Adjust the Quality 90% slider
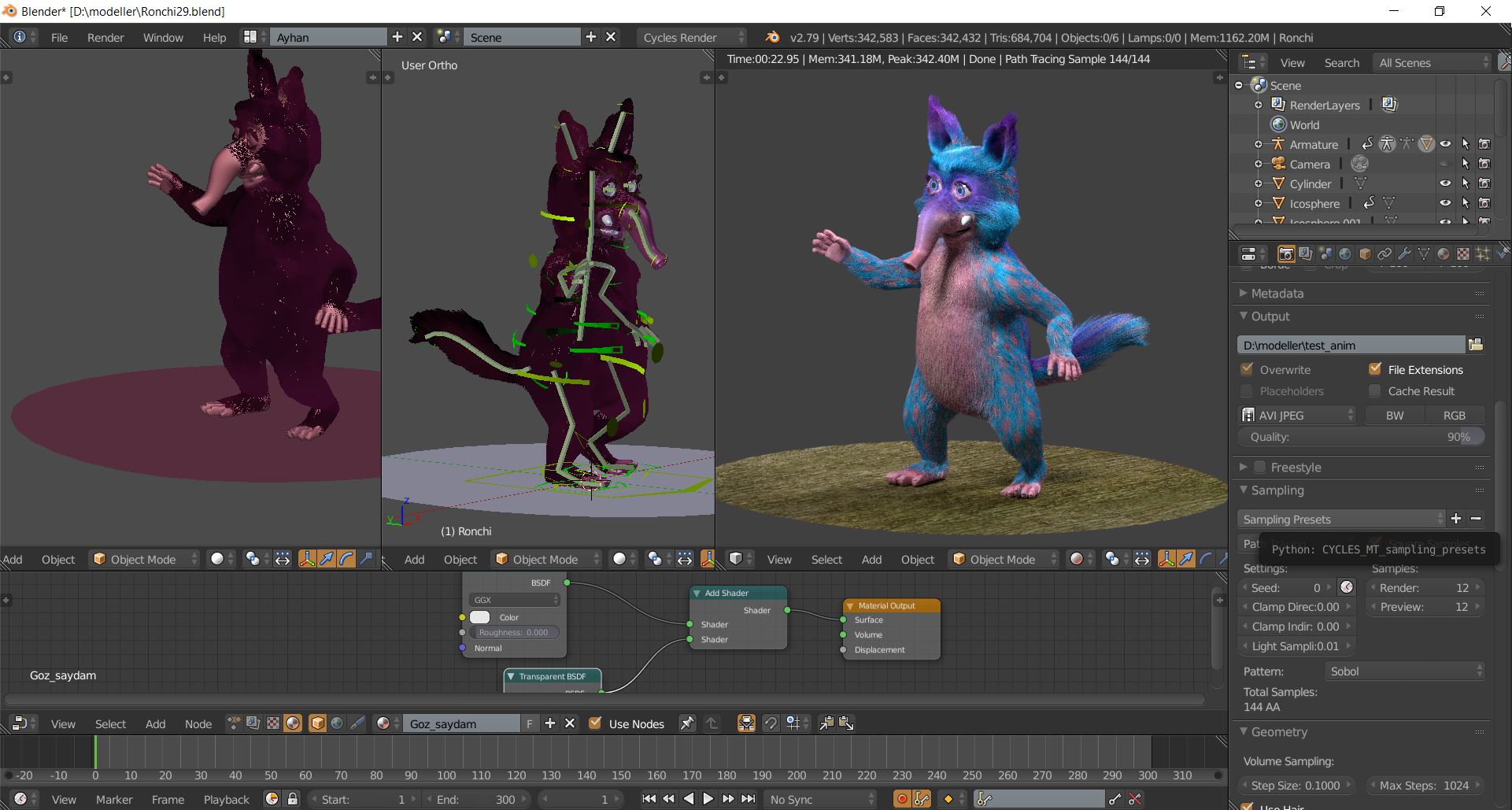 (1362, 437)
